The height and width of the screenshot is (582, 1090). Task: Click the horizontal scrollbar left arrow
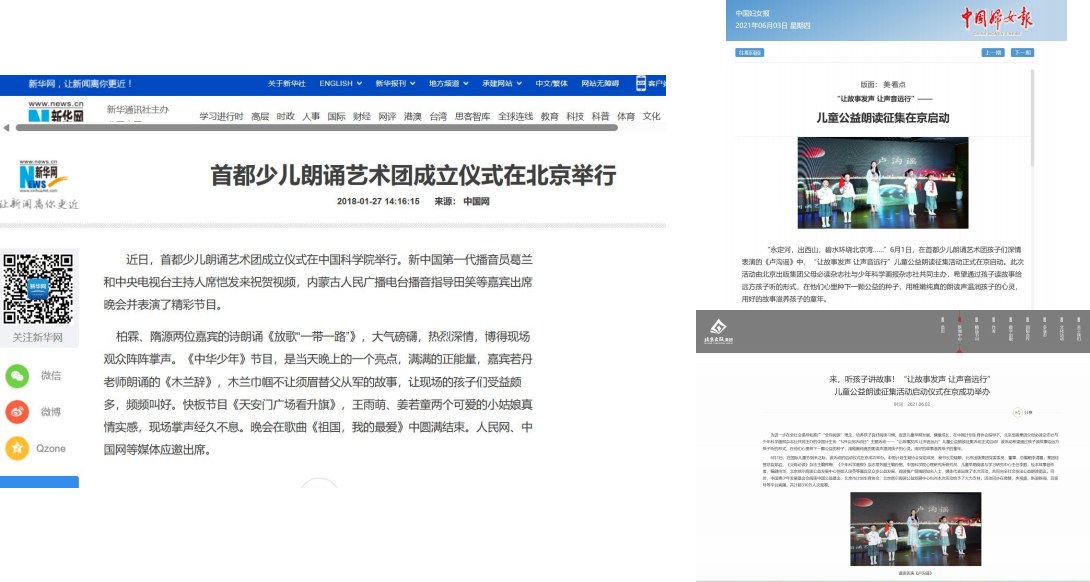6,128
